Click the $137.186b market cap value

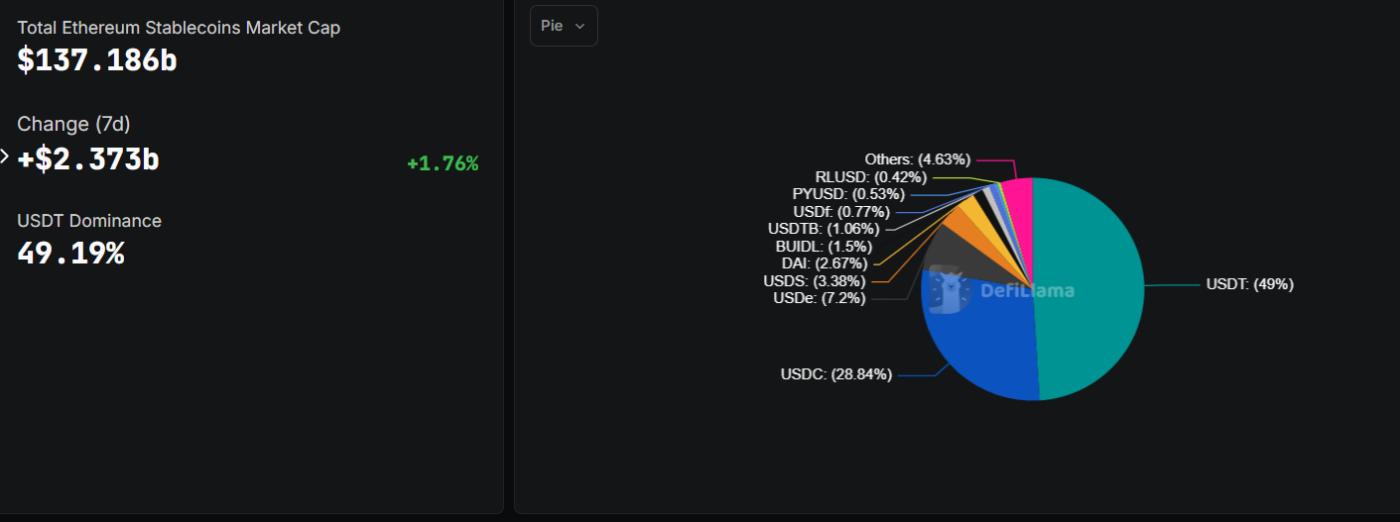coord(97,60)
